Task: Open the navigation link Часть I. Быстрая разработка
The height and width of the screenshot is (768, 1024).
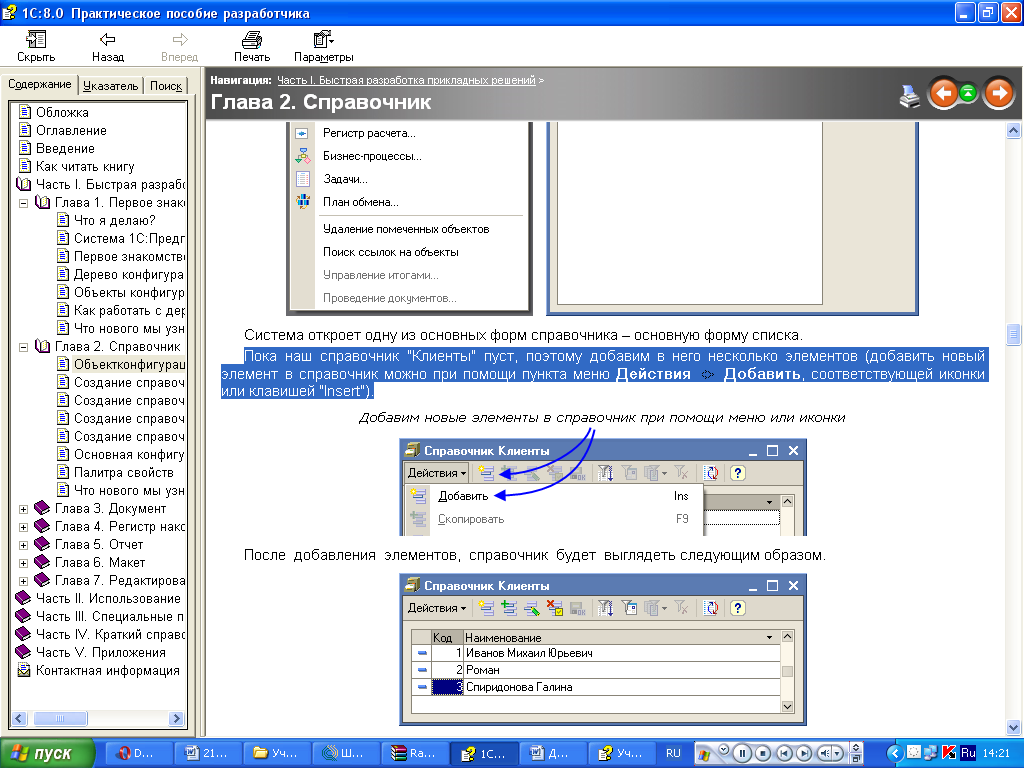Action: (406, 80)
